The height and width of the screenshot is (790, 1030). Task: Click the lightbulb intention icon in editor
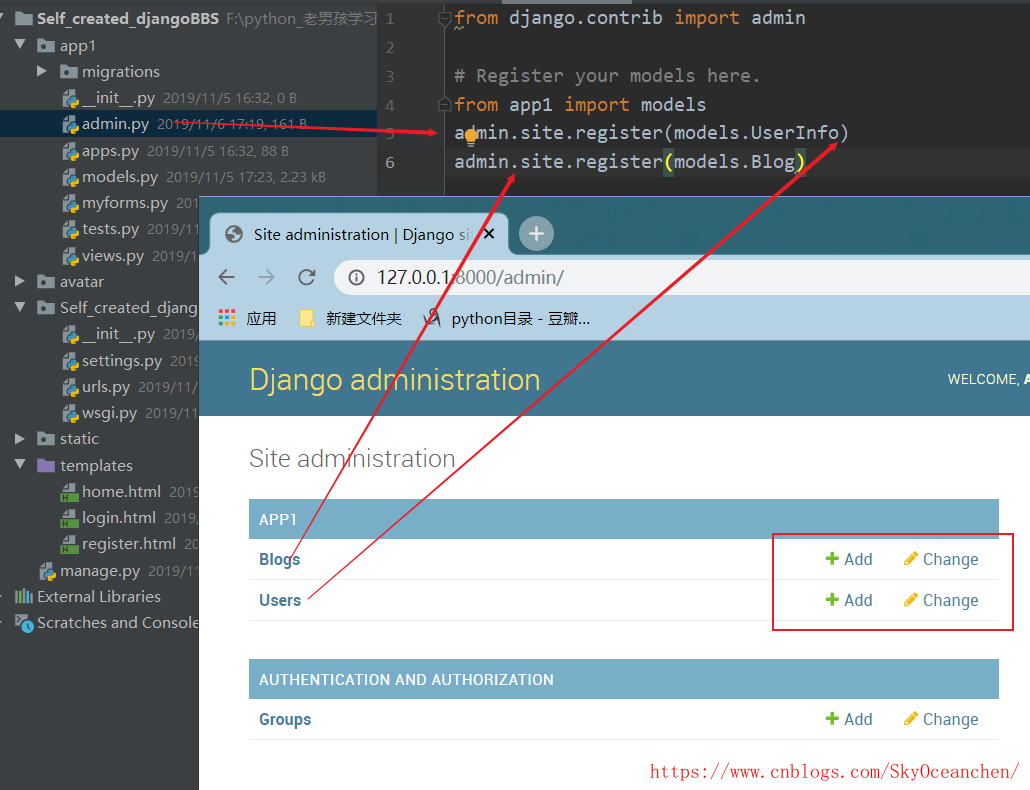pos(471,137)
